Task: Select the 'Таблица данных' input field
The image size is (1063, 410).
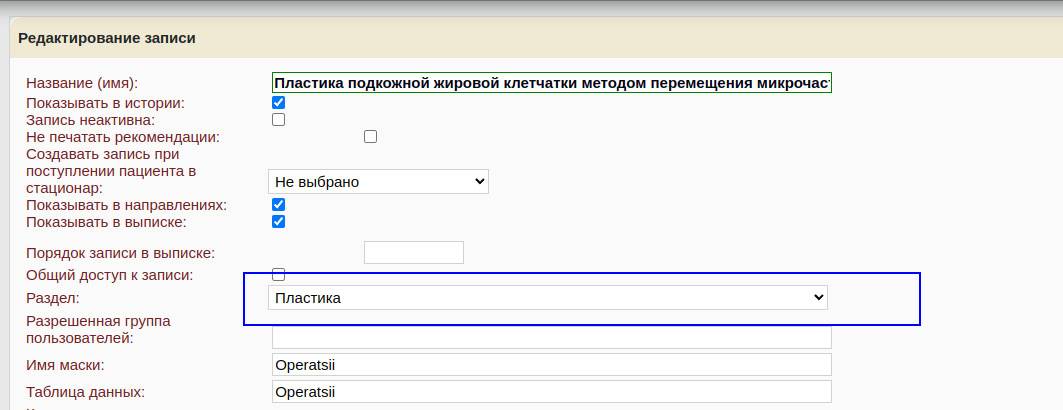Action: (551, 391)
